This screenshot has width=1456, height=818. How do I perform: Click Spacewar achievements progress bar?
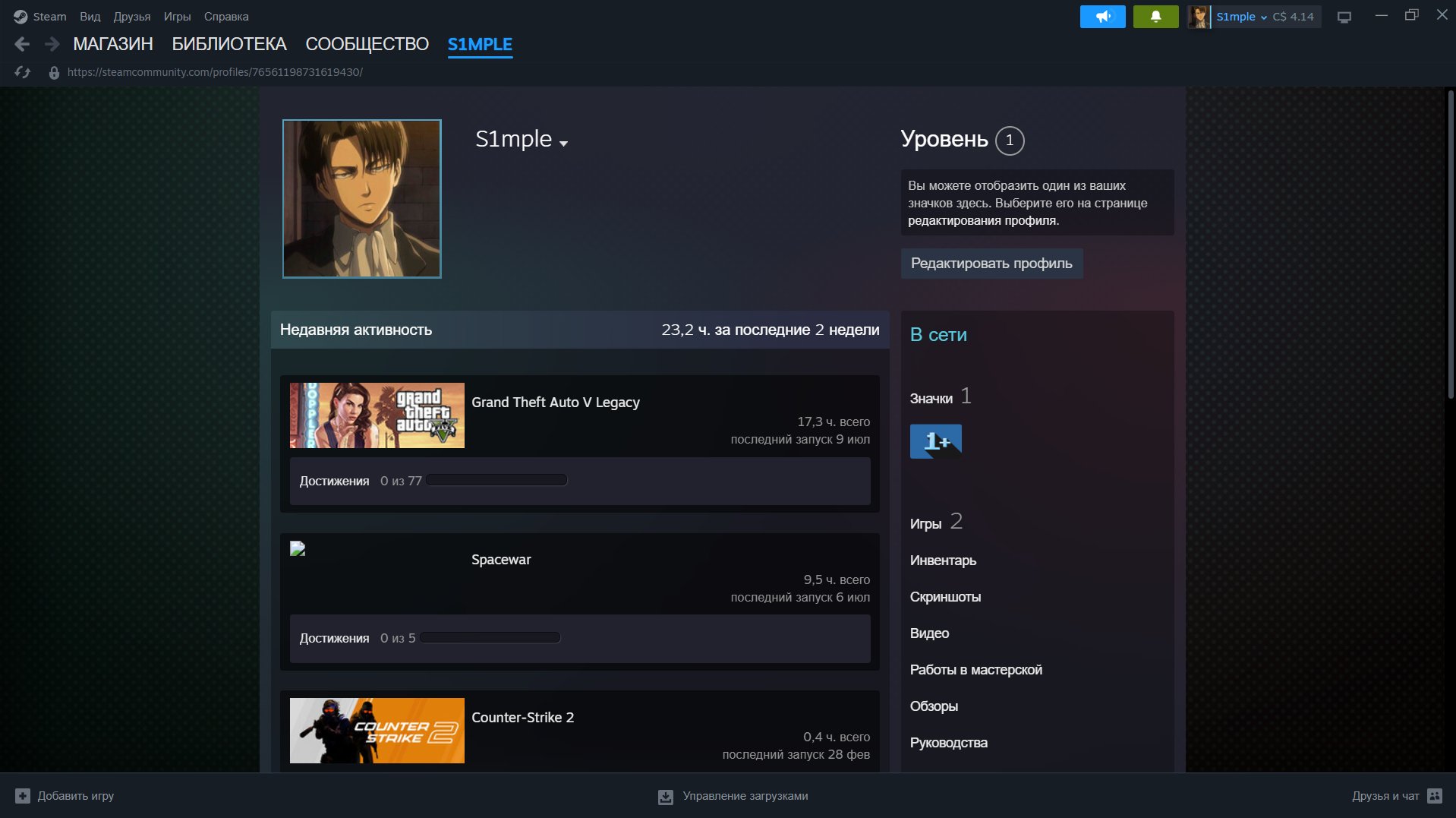490,637
